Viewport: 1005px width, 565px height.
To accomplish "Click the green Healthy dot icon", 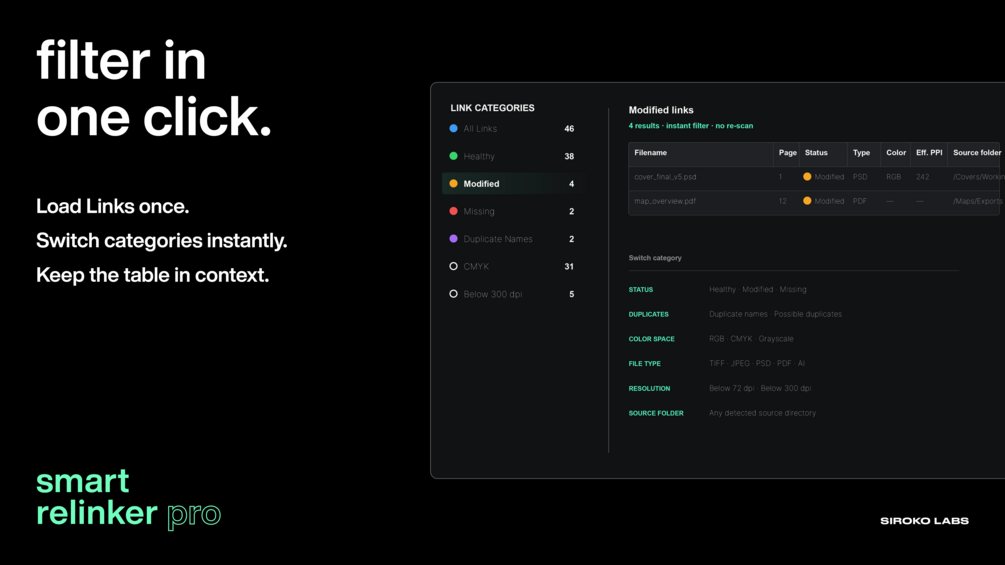I will click(453, 156).
